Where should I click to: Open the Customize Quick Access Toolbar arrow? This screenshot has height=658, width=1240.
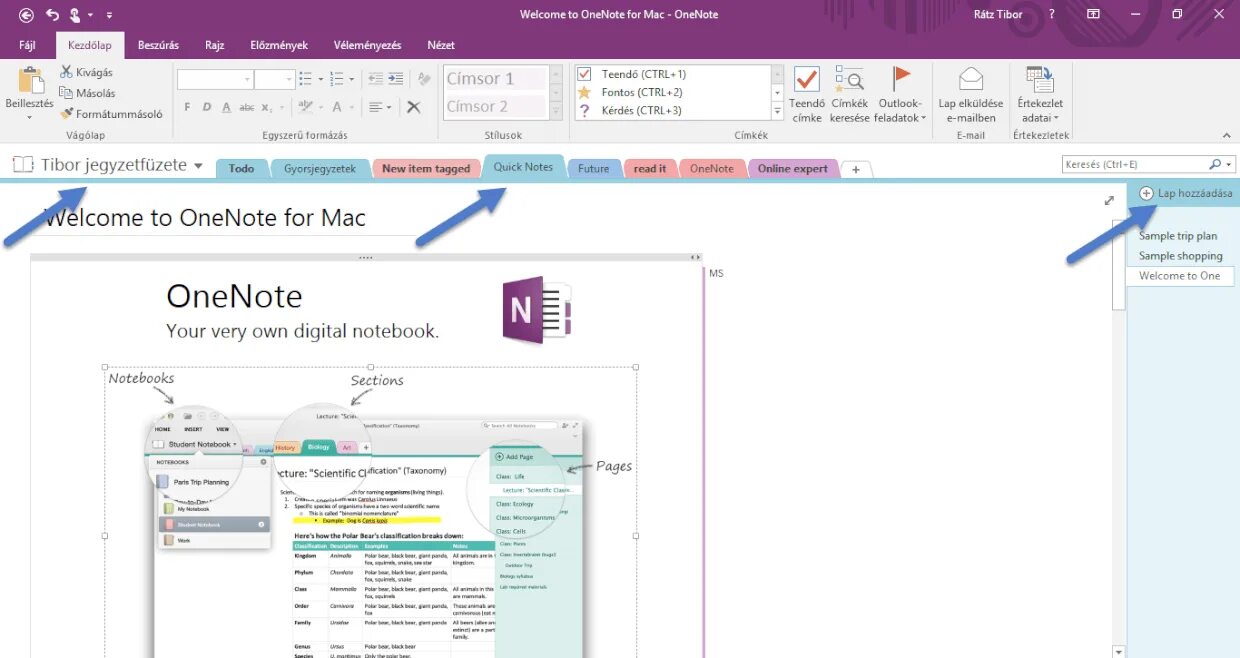pos(109,16)
